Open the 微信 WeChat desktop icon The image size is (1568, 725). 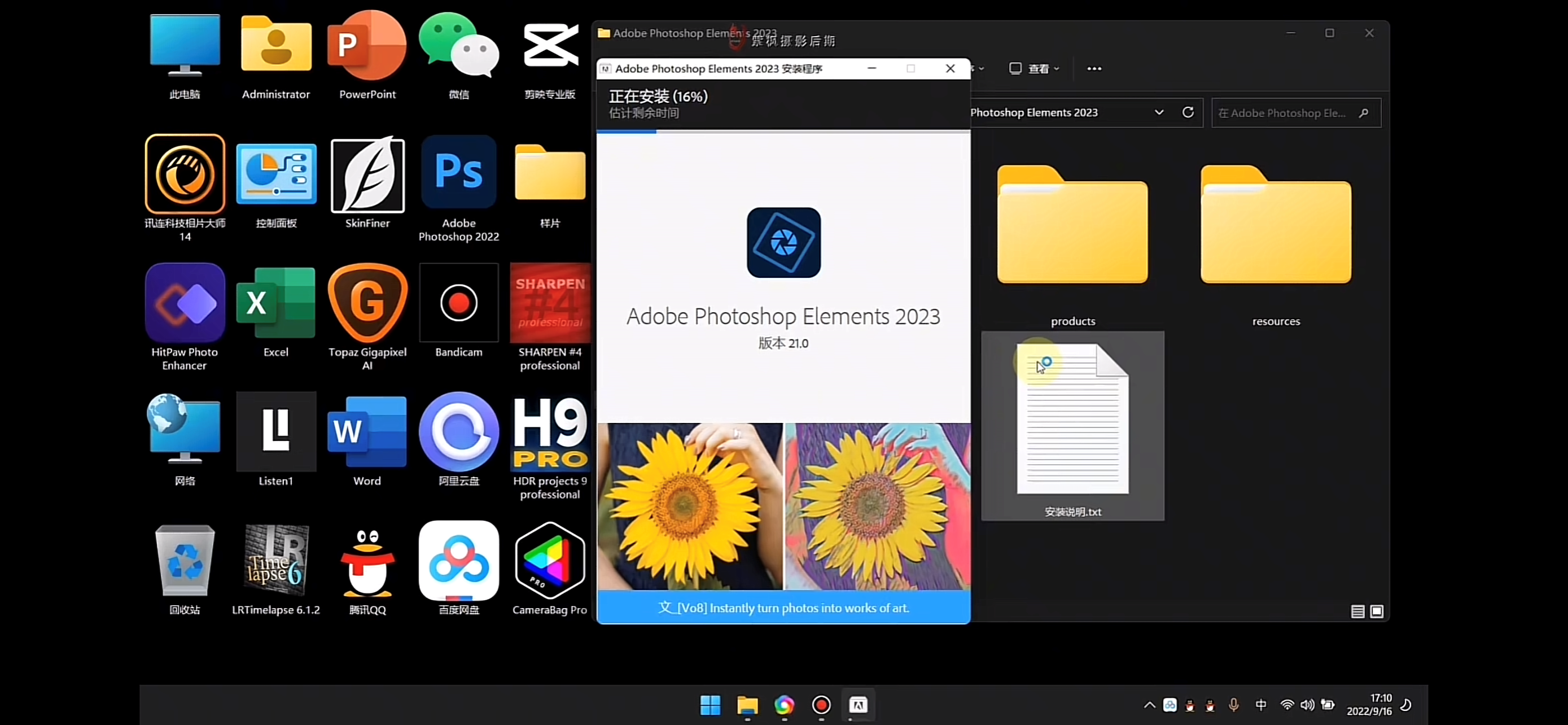(459, 56)
